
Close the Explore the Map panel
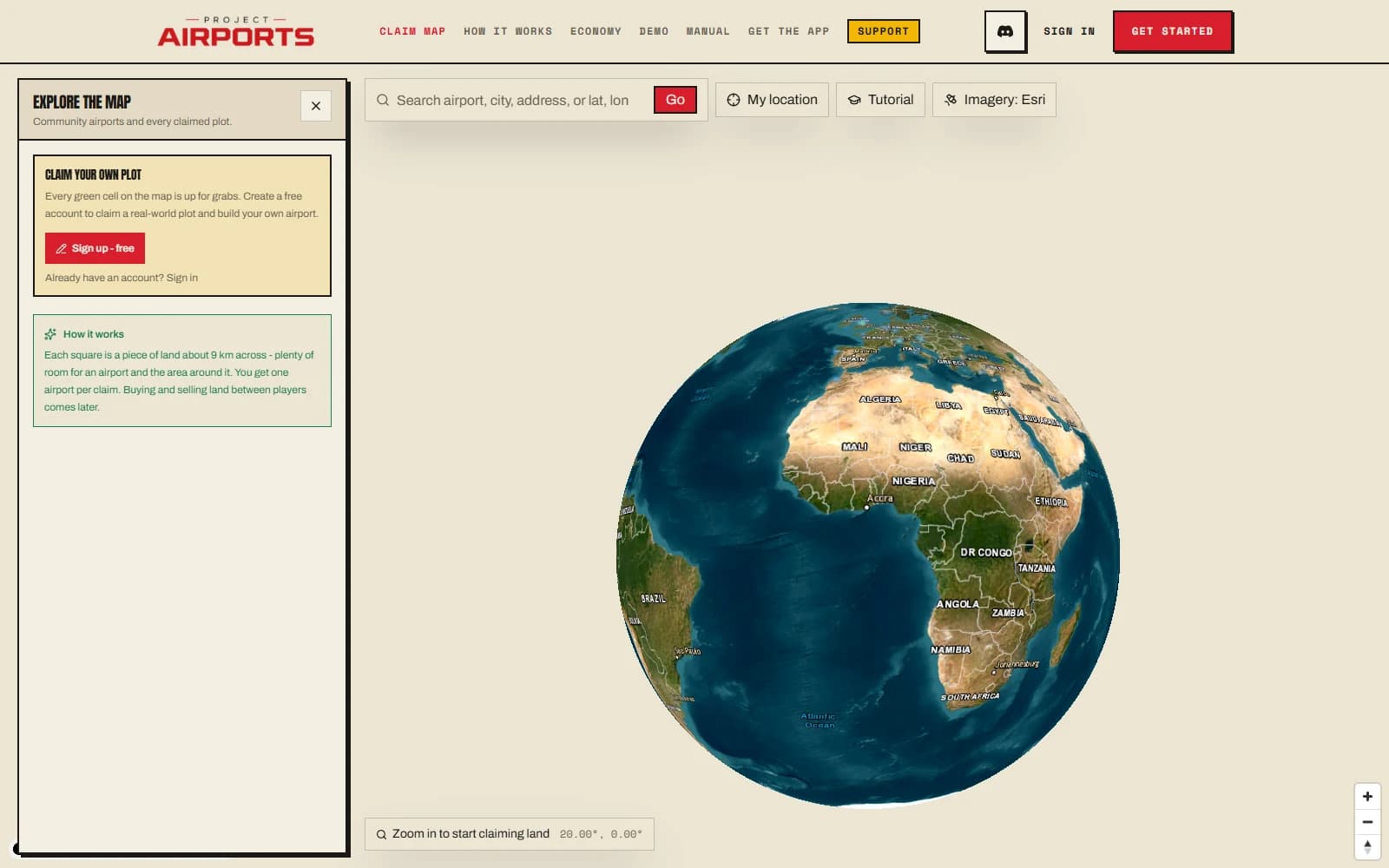click(x=316, y=106)
